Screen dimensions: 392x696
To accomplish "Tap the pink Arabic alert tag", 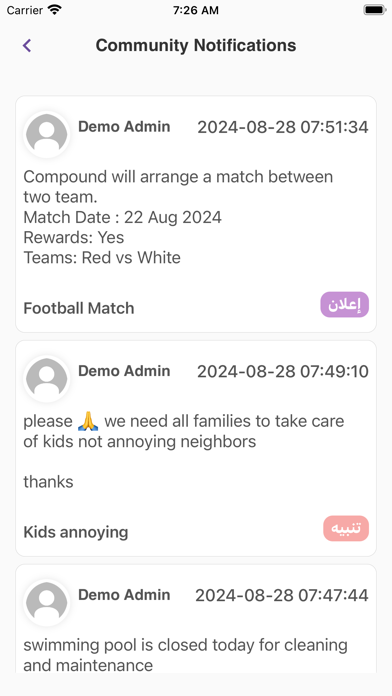I will click(x=346, y=528).
